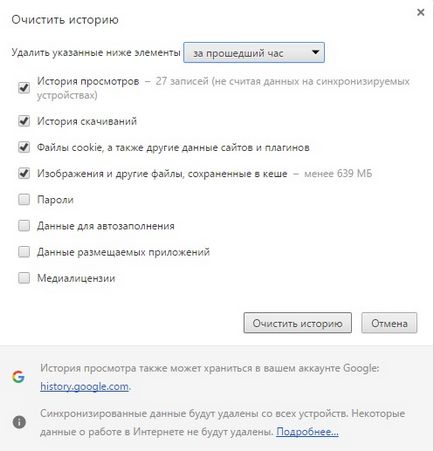The height and width of the screenshot is (451, 434).
Task: Enable the Медиалицензии checkbox
Action: (x=24, y=278)
